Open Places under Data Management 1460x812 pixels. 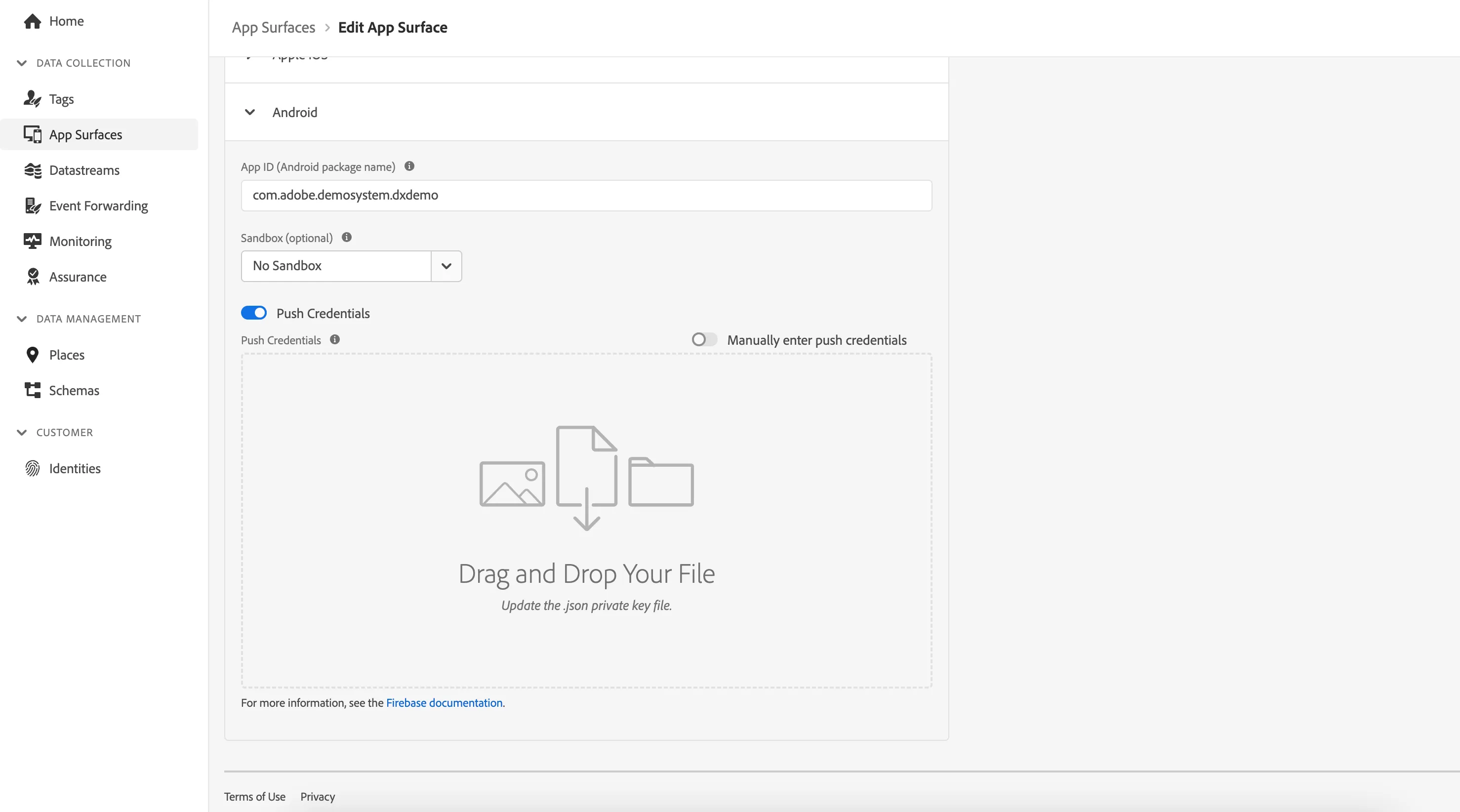click(66, 355)
